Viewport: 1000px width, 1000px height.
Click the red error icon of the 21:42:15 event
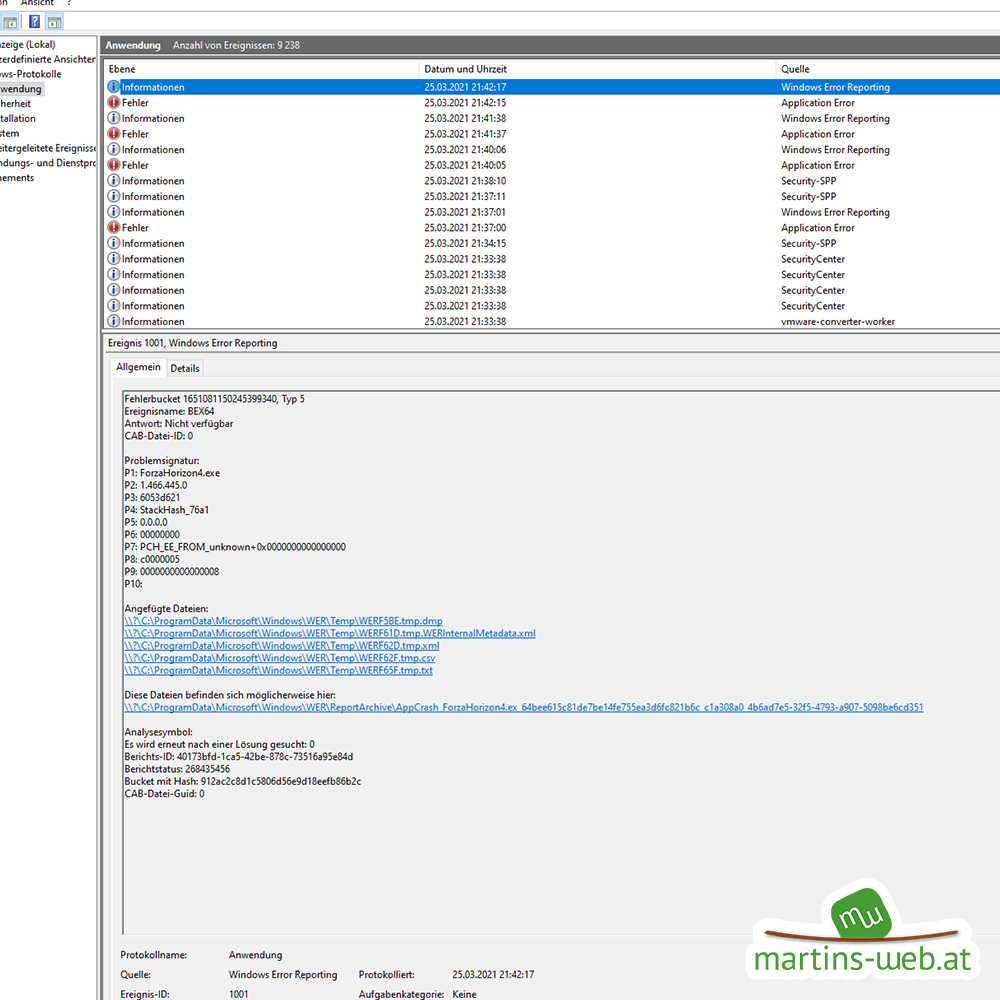click(114, 102)
